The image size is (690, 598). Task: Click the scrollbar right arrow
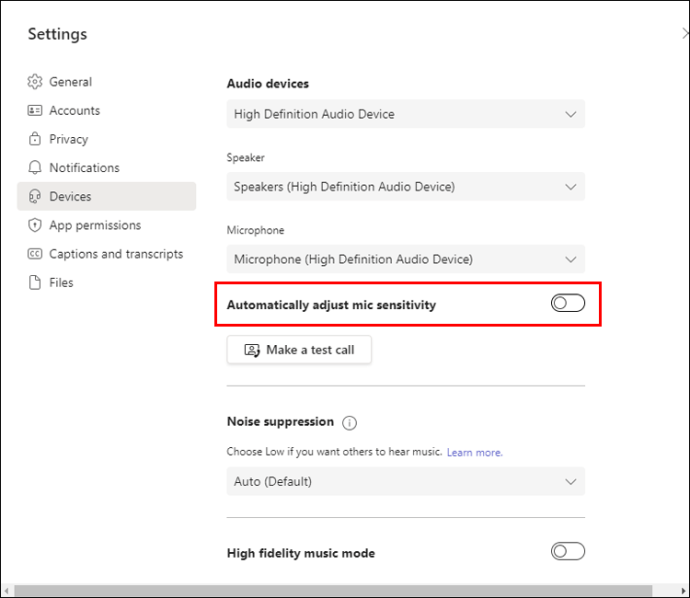tap(683, 591)
